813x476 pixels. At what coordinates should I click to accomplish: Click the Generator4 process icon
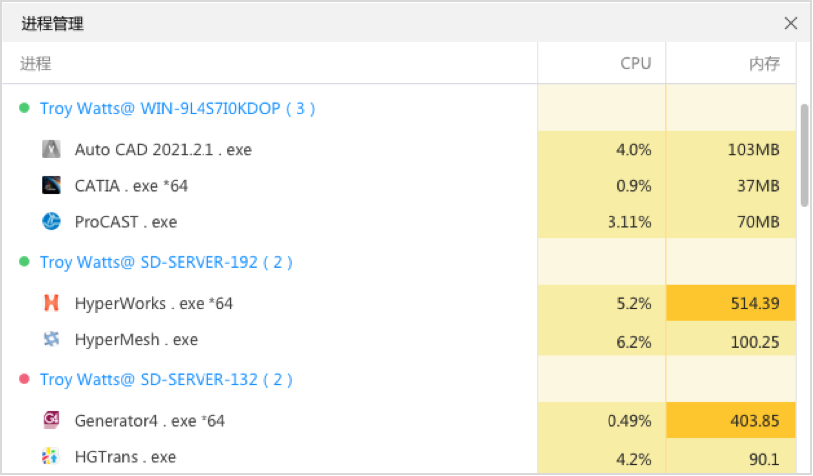click(52, 421)
